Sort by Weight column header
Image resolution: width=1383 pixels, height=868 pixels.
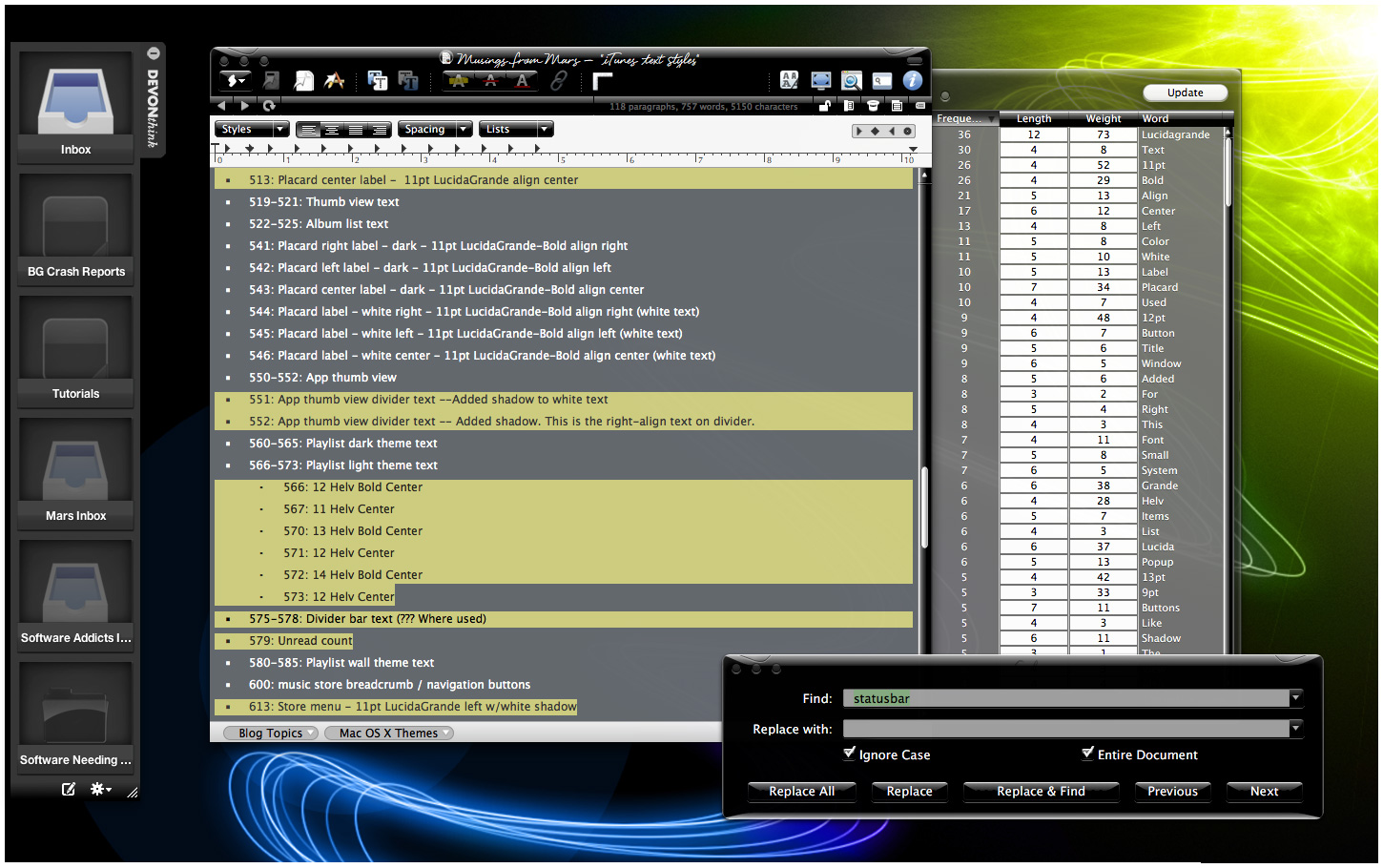(x=1104, y=118)
